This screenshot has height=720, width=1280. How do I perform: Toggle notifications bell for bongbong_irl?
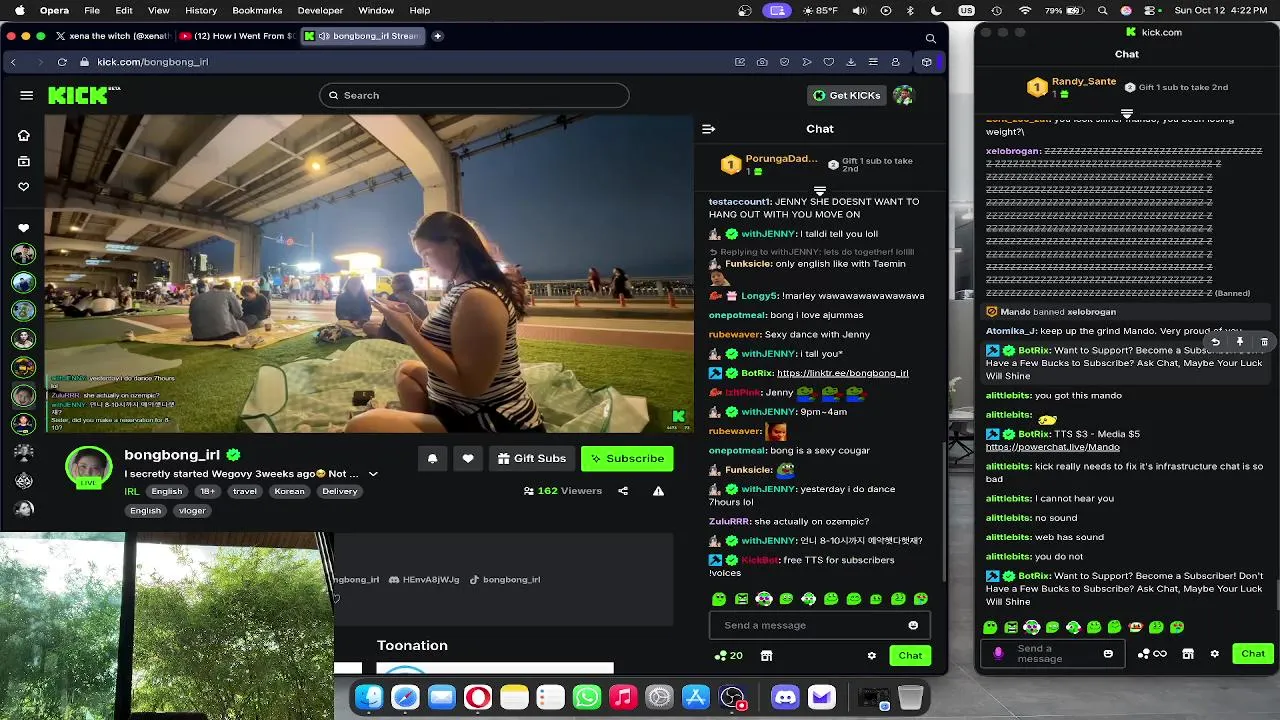tap(432, 458)
